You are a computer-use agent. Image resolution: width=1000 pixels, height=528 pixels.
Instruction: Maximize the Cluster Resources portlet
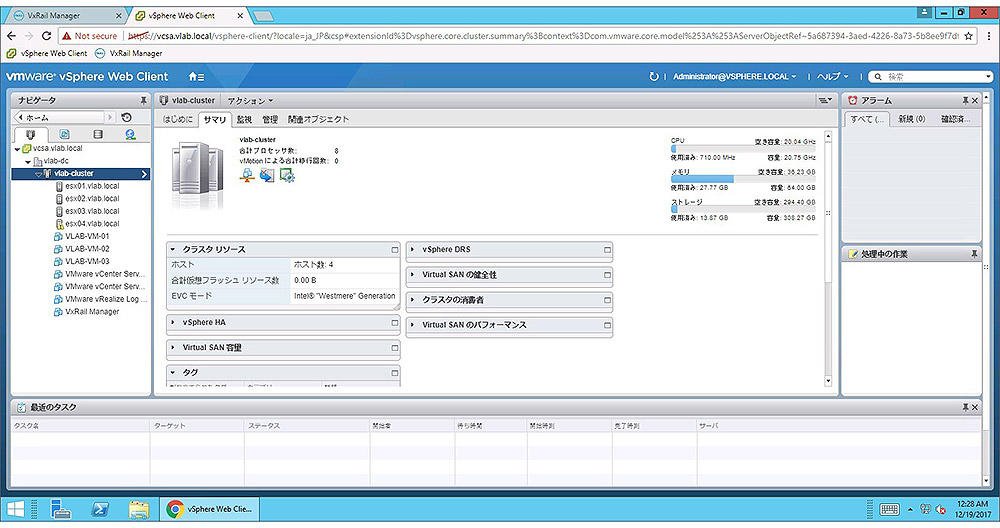click(395, 249)
